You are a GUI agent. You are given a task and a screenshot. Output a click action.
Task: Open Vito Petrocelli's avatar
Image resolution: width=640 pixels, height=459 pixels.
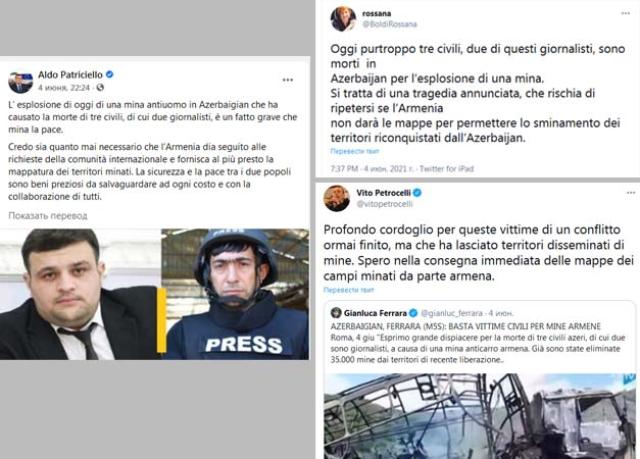point(336,198)
